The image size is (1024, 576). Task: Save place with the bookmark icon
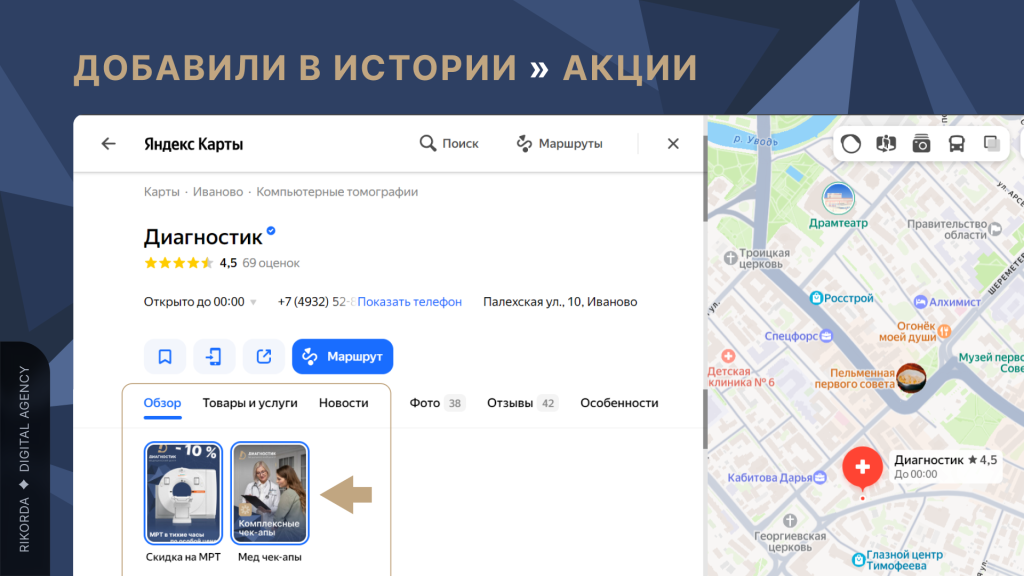(x=165, y=357)
